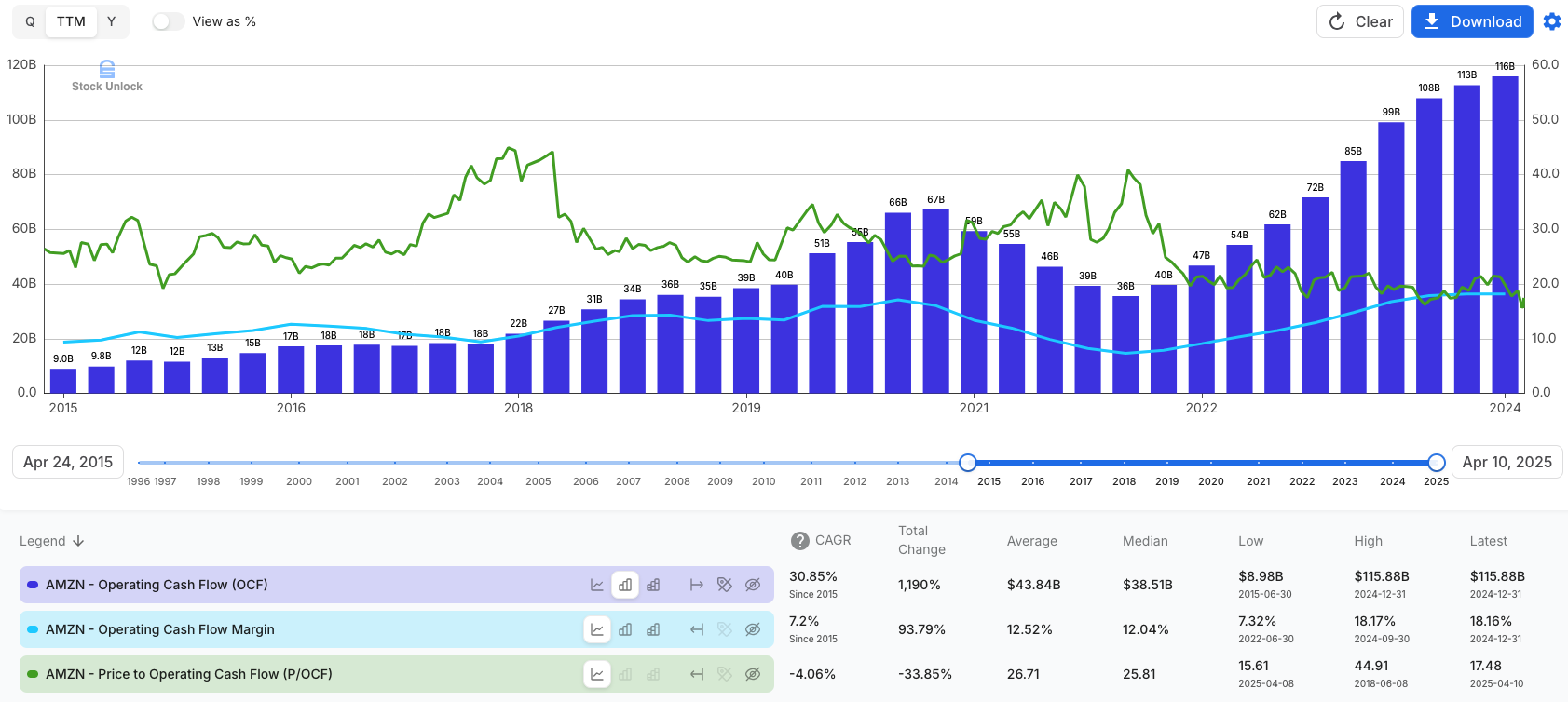Open CAGR help question mark
The width and height of the screenshot is (1568, 702).
coord(799,541)
